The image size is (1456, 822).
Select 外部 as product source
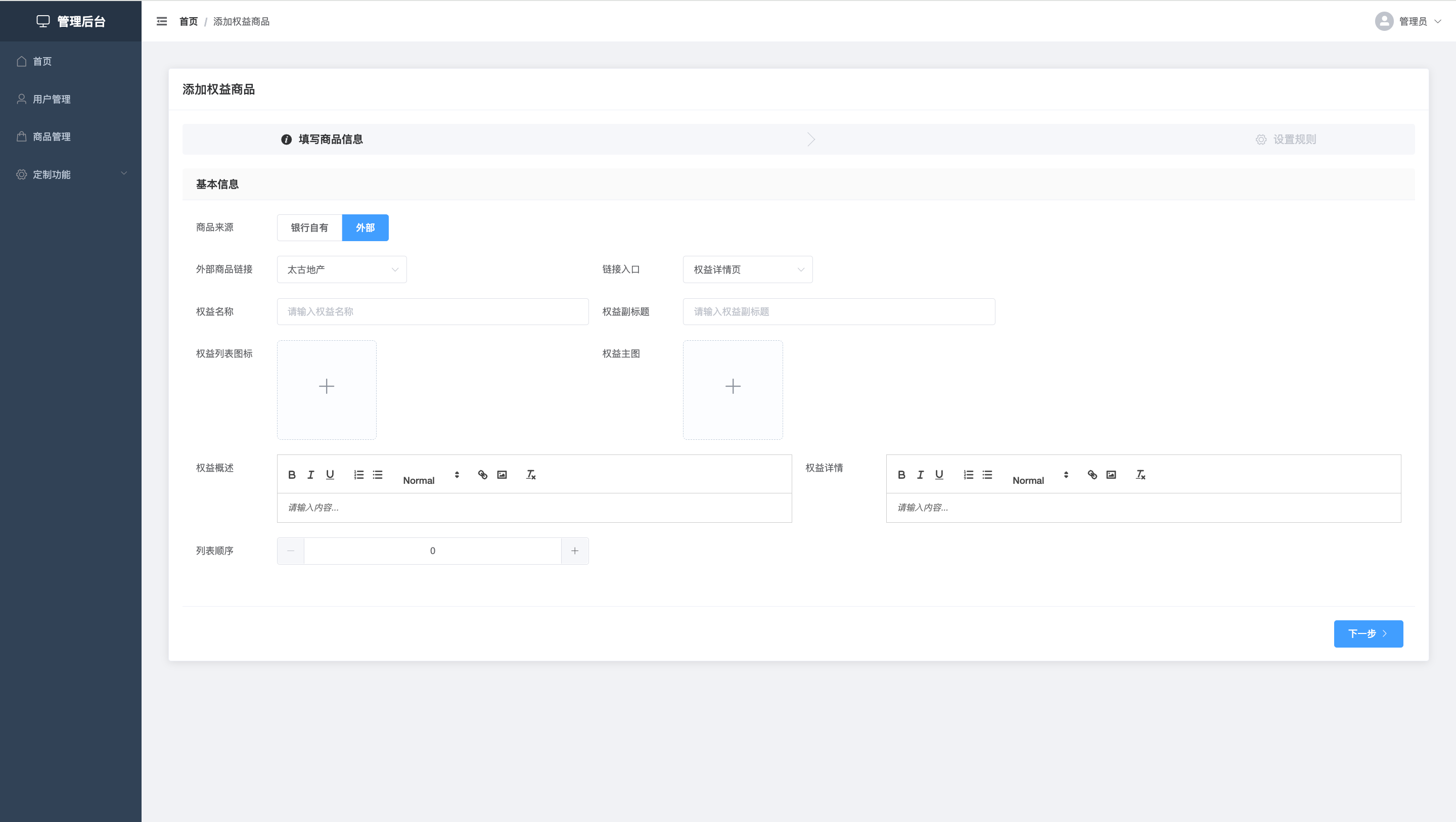tap(365, 227)
